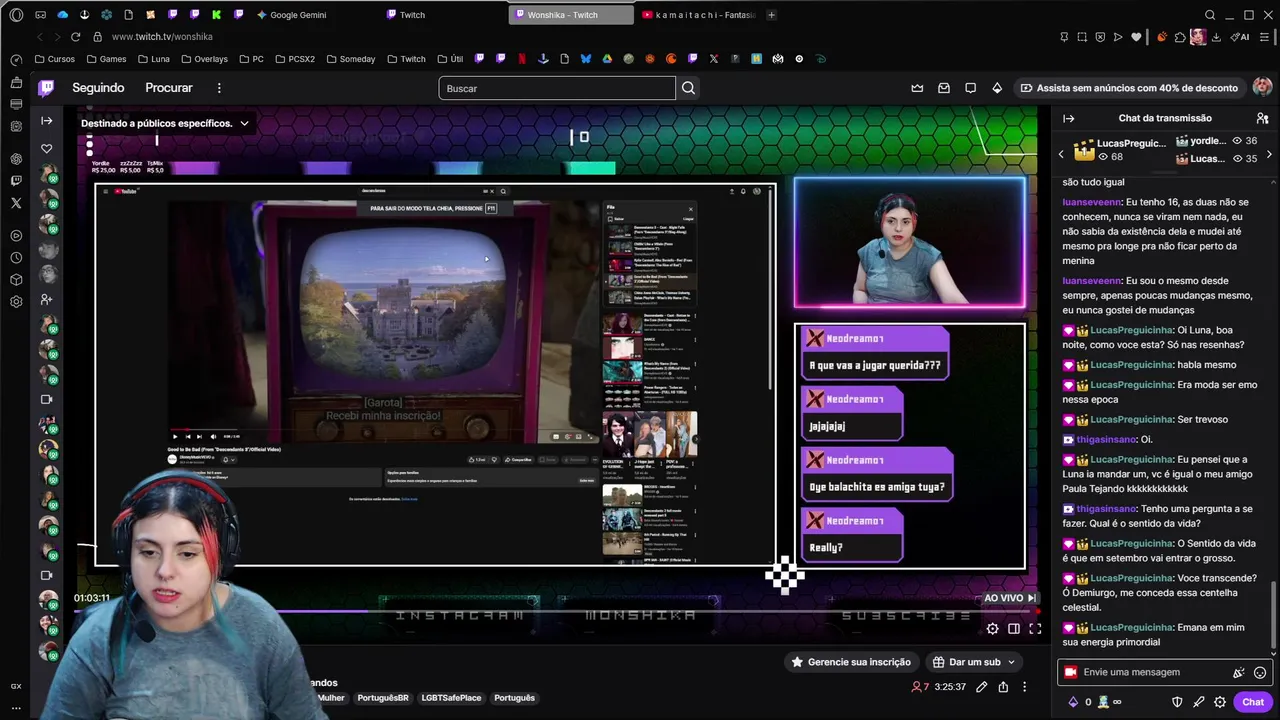1280x720 pixels.
Task: Reload the page using browser refresh icon
Action: click(x=75, y=37)
